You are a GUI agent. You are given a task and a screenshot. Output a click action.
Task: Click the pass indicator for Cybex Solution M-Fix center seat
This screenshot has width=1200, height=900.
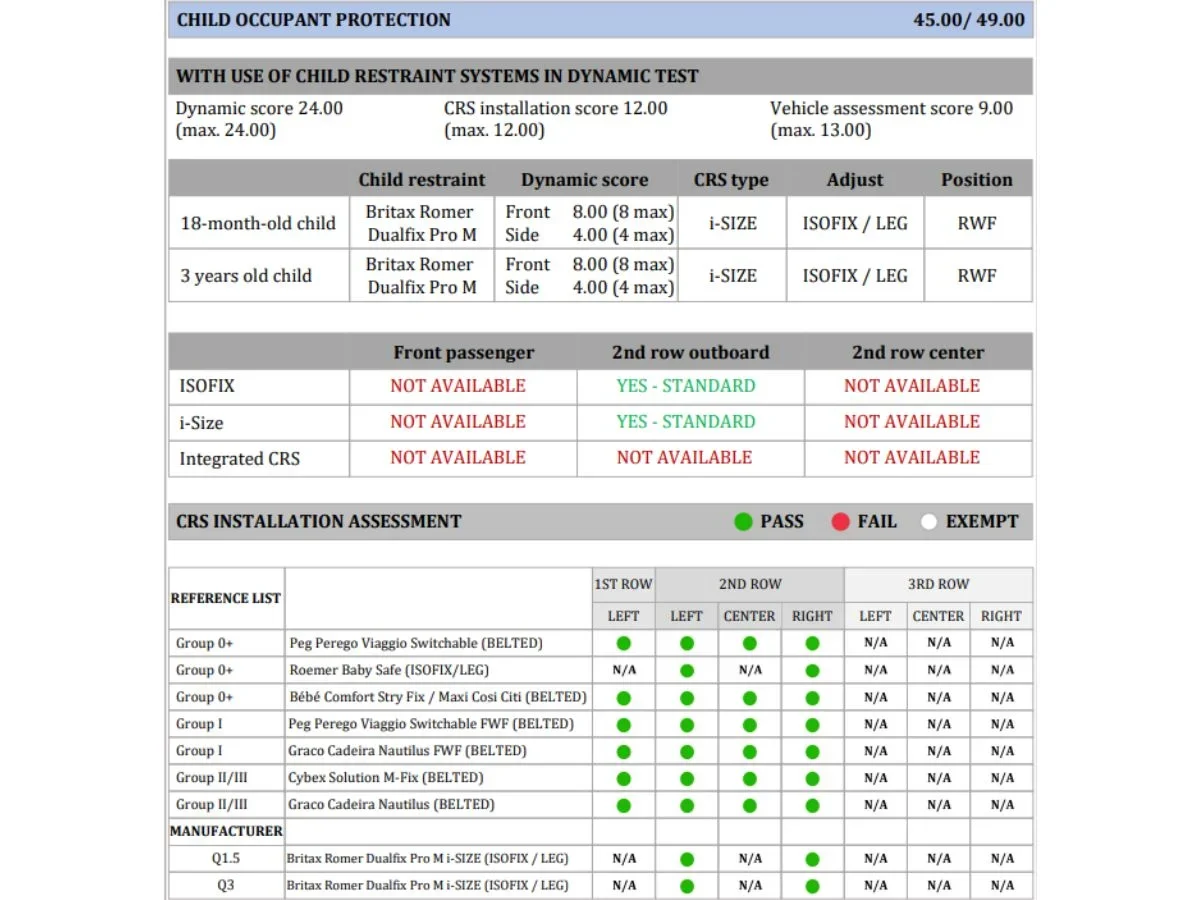tap(749, 778)
